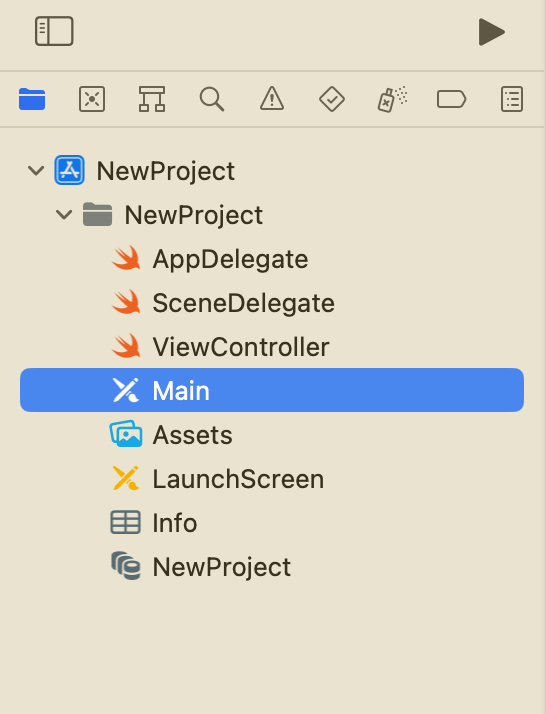Open the AppDelegate swift file
Viewport: 546px width, 714px height.
pos(272,259)
